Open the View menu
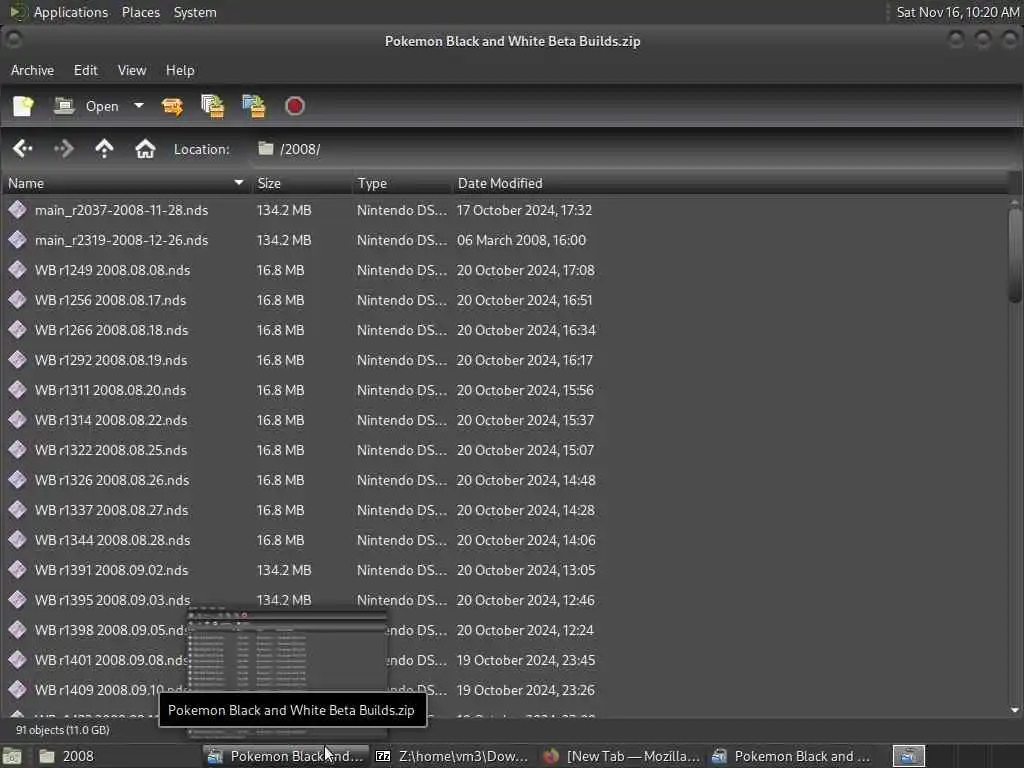Image resolution: width=1024 pixels, height=768 pixels. point(132,70)
